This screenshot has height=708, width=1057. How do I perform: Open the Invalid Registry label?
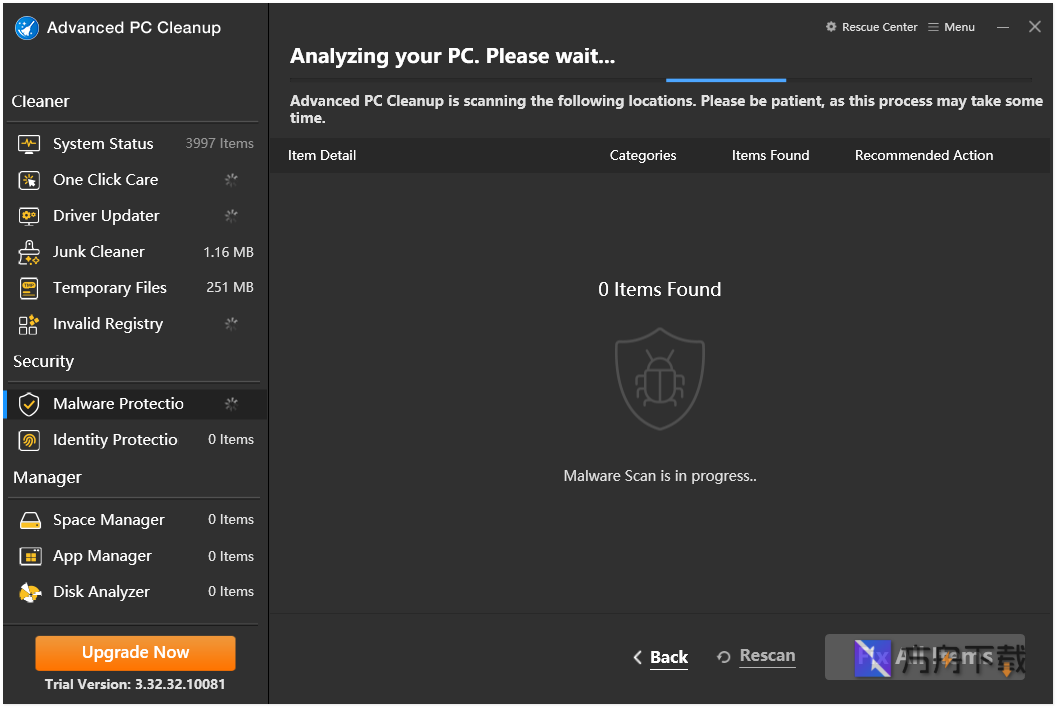click(x=109, y=324)
